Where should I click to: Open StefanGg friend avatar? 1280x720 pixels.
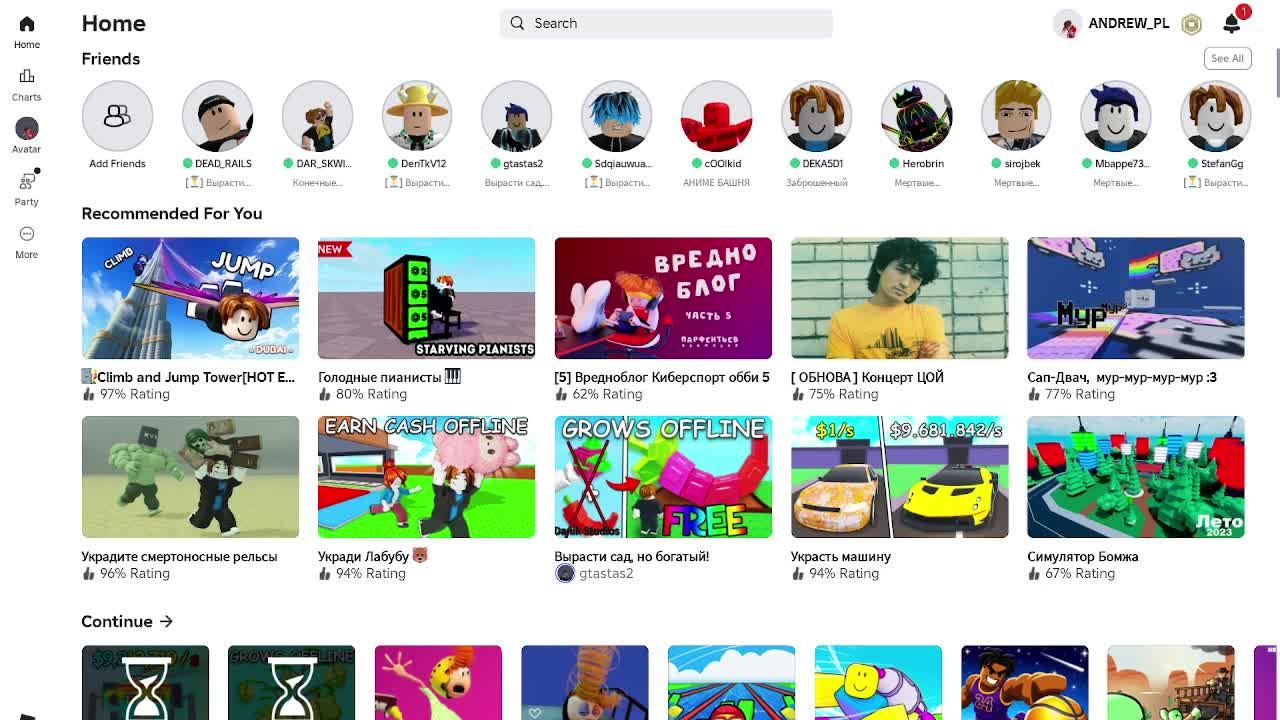[1216, 116]
